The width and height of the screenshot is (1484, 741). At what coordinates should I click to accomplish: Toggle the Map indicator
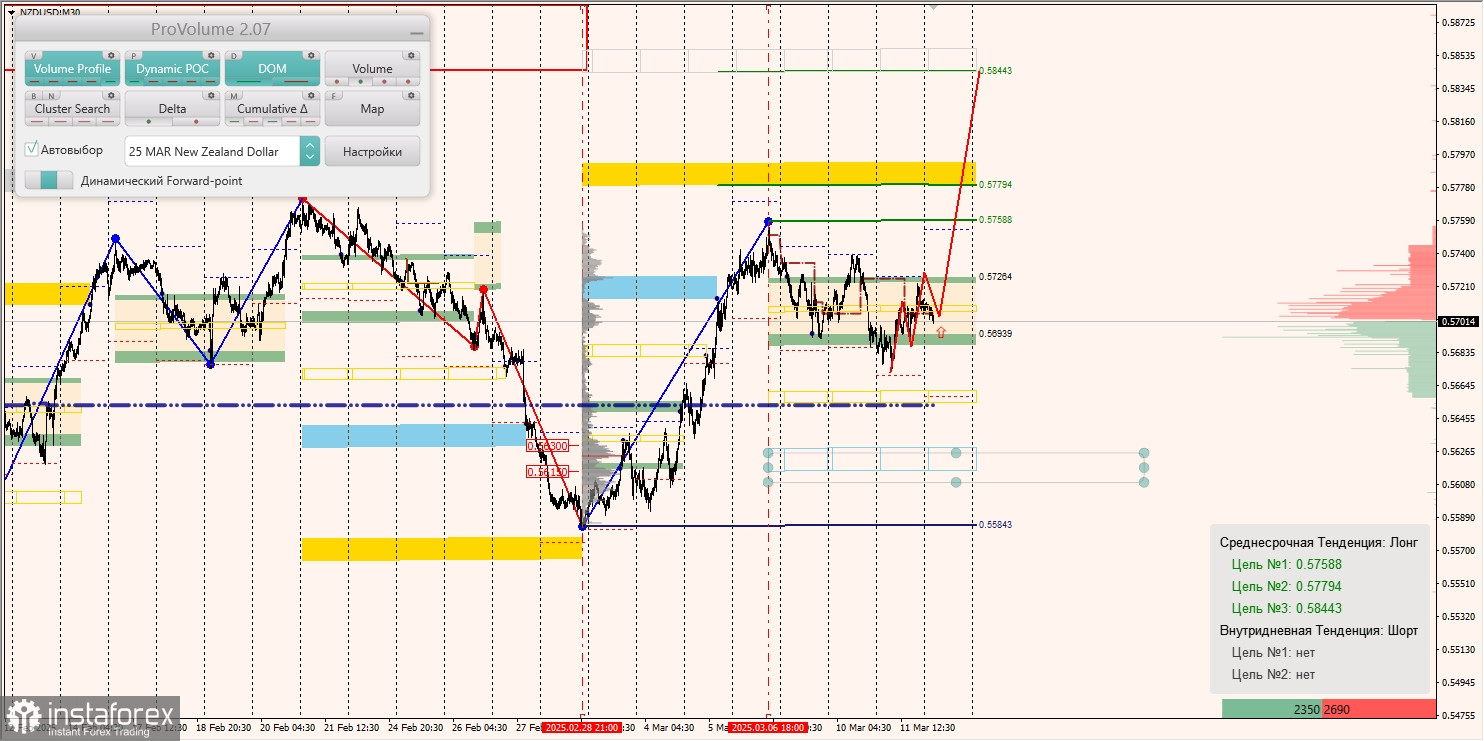coord(372,109)
